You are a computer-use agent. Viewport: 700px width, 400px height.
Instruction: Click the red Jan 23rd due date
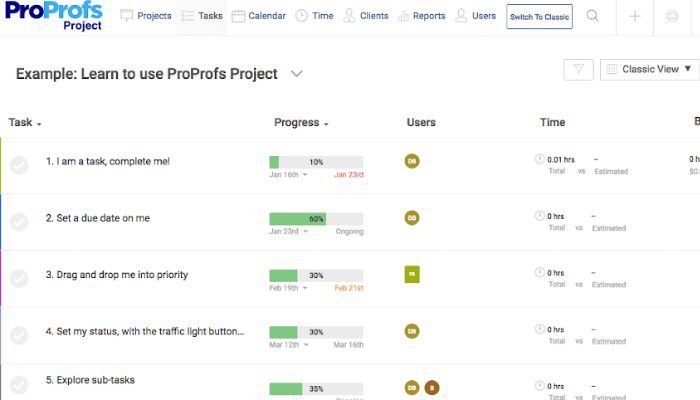click(x=349, y=175)
